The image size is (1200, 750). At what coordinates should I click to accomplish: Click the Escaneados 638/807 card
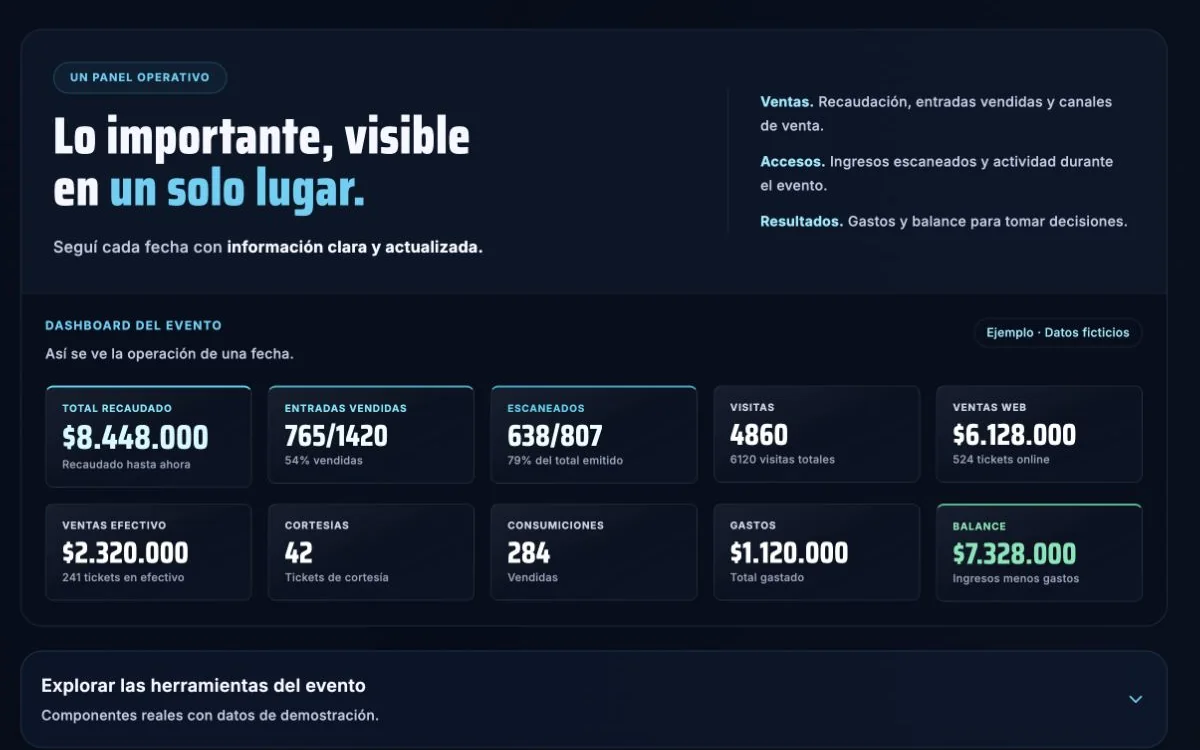pos(594,435)
